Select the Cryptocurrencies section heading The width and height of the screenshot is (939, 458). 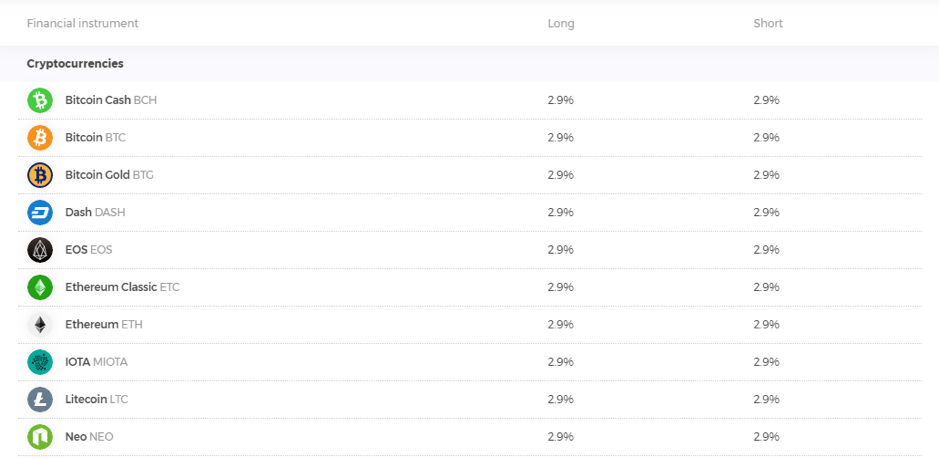(x=75, y=63)
